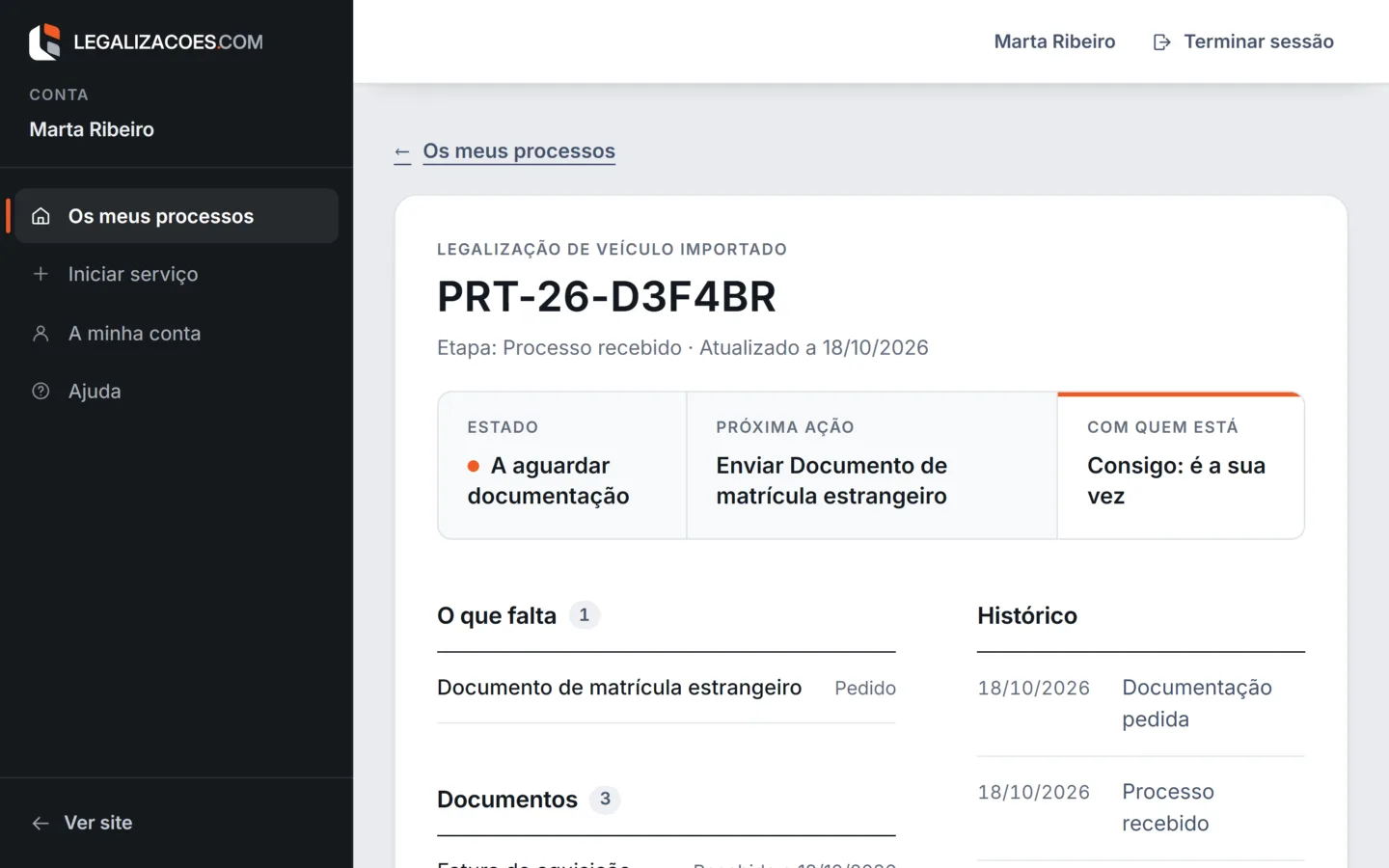Screen dimensions: 1389x868
Task: Click the process number PRT-26-D3F4BR
Action: click(607, 296)
